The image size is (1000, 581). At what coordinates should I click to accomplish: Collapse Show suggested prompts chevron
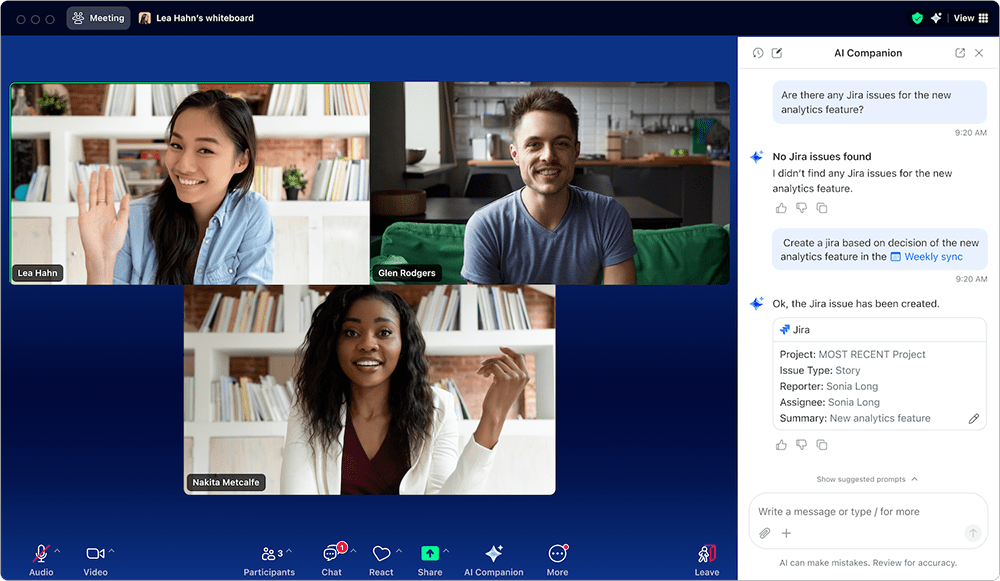point(915,479)
